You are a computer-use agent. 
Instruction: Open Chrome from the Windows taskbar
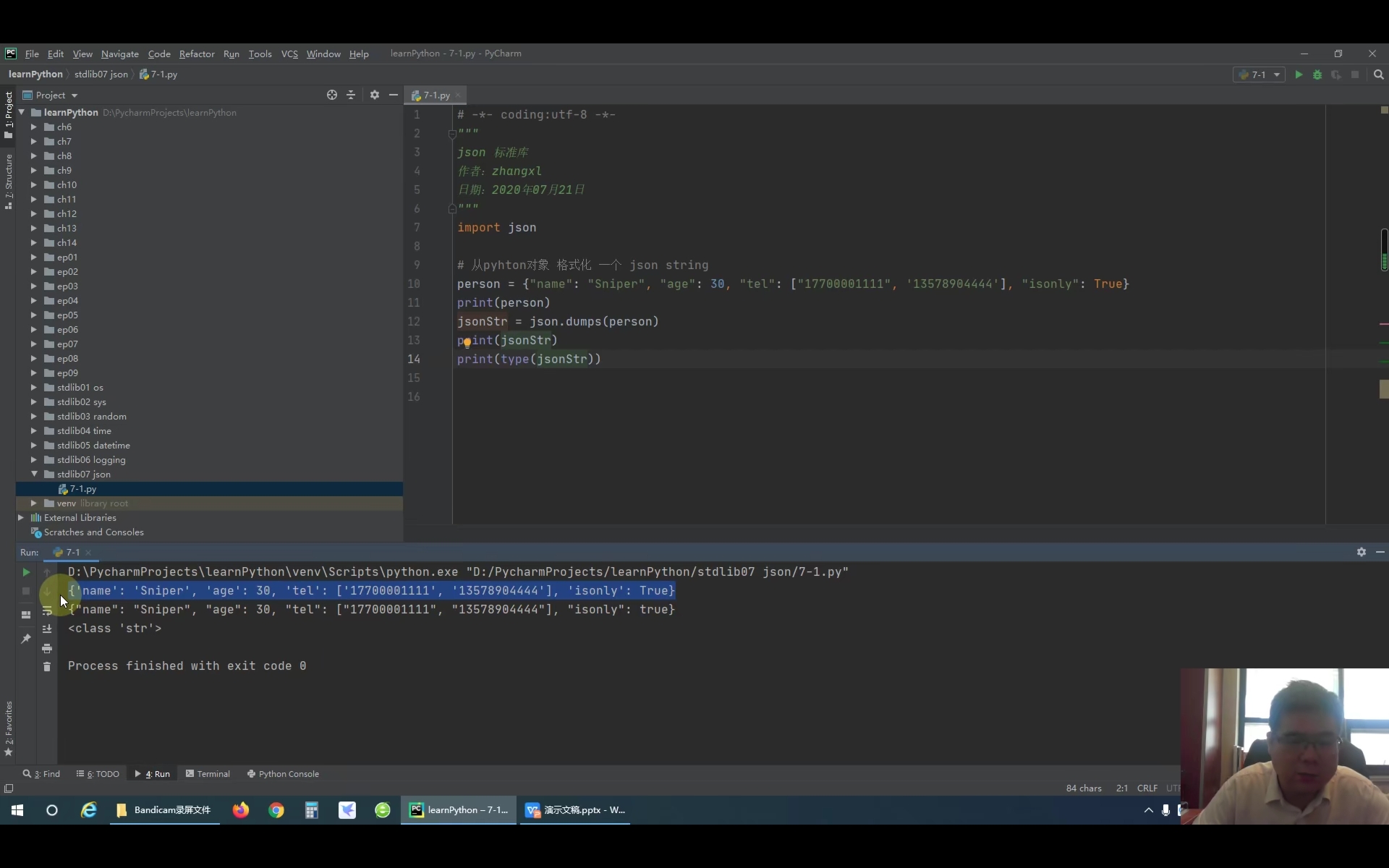click(x=276, y=810)
